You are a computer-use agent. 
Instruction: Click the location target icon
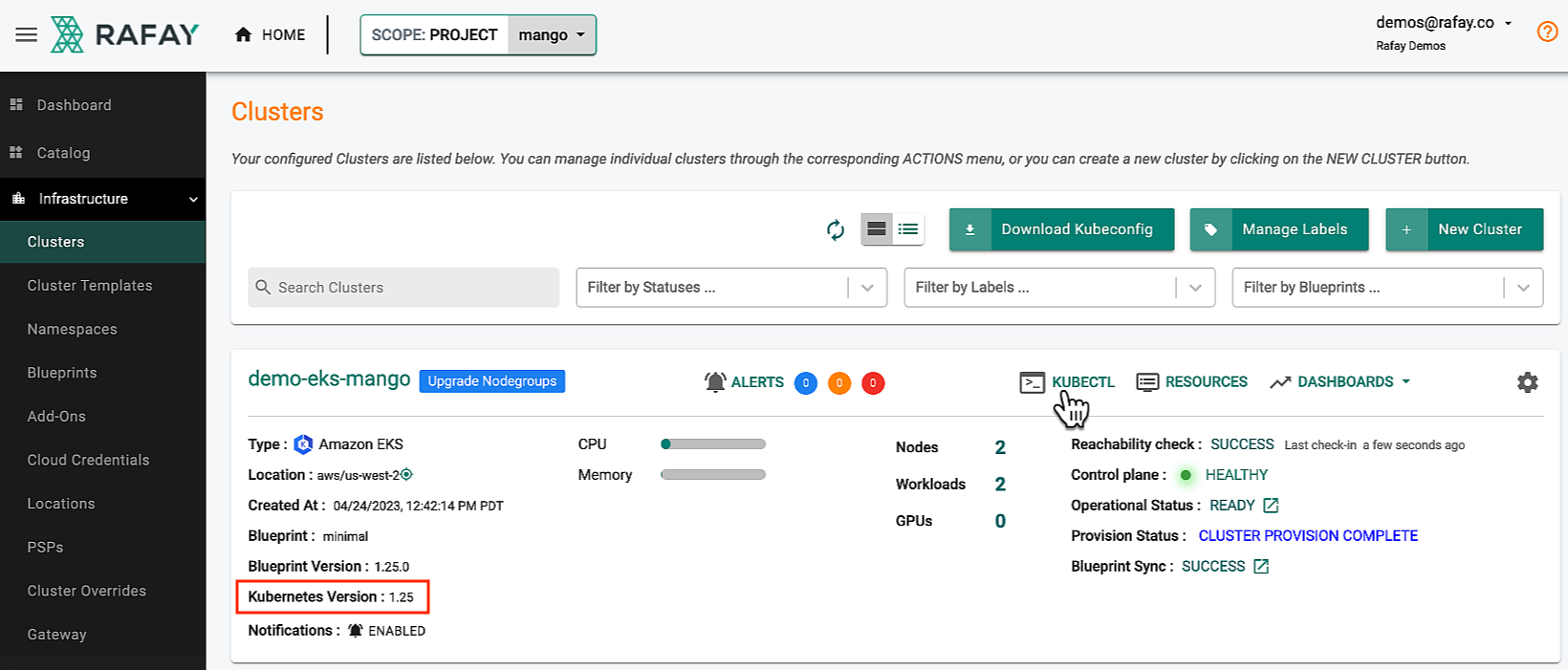click(x=406, y=474)
